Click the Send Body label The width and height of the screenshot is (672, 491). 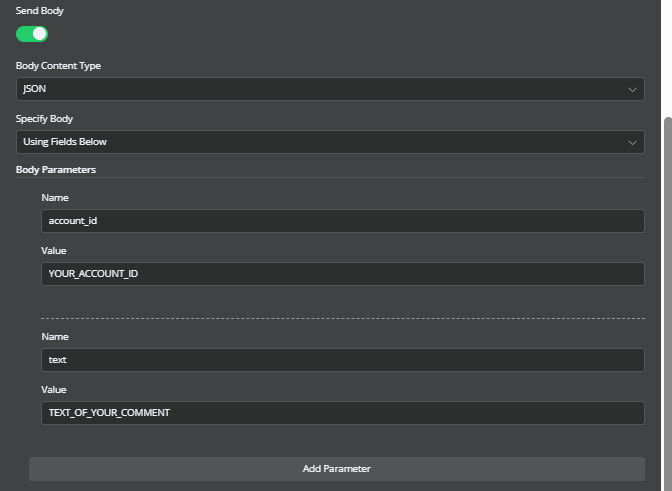(39, 11)
